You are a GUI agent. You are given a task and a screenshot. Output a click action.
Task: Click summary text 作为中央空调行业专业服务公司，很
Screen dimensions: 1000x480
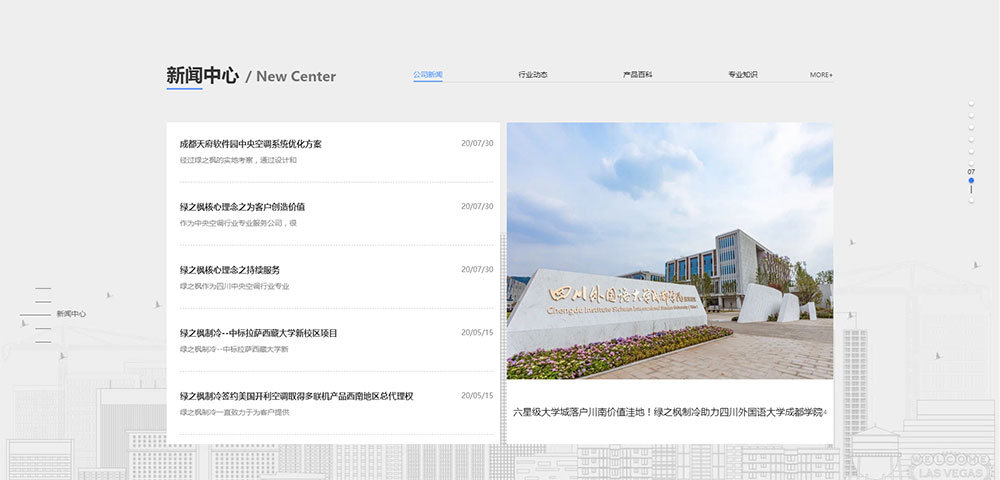(x=238, y=223)
